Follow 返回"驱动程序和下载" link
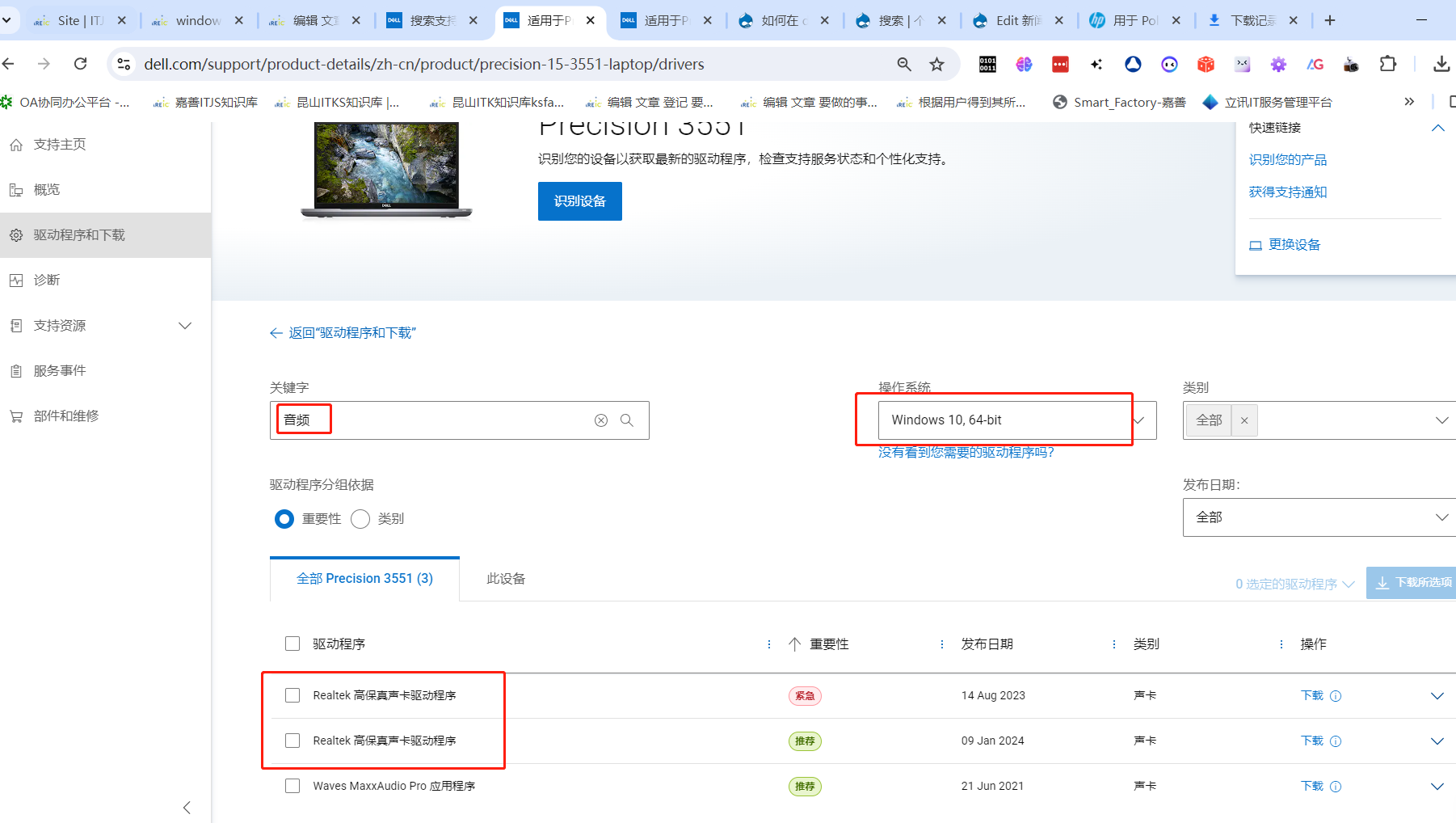Viewport: 1456px width, 823px height. click(x=343, y=333)
